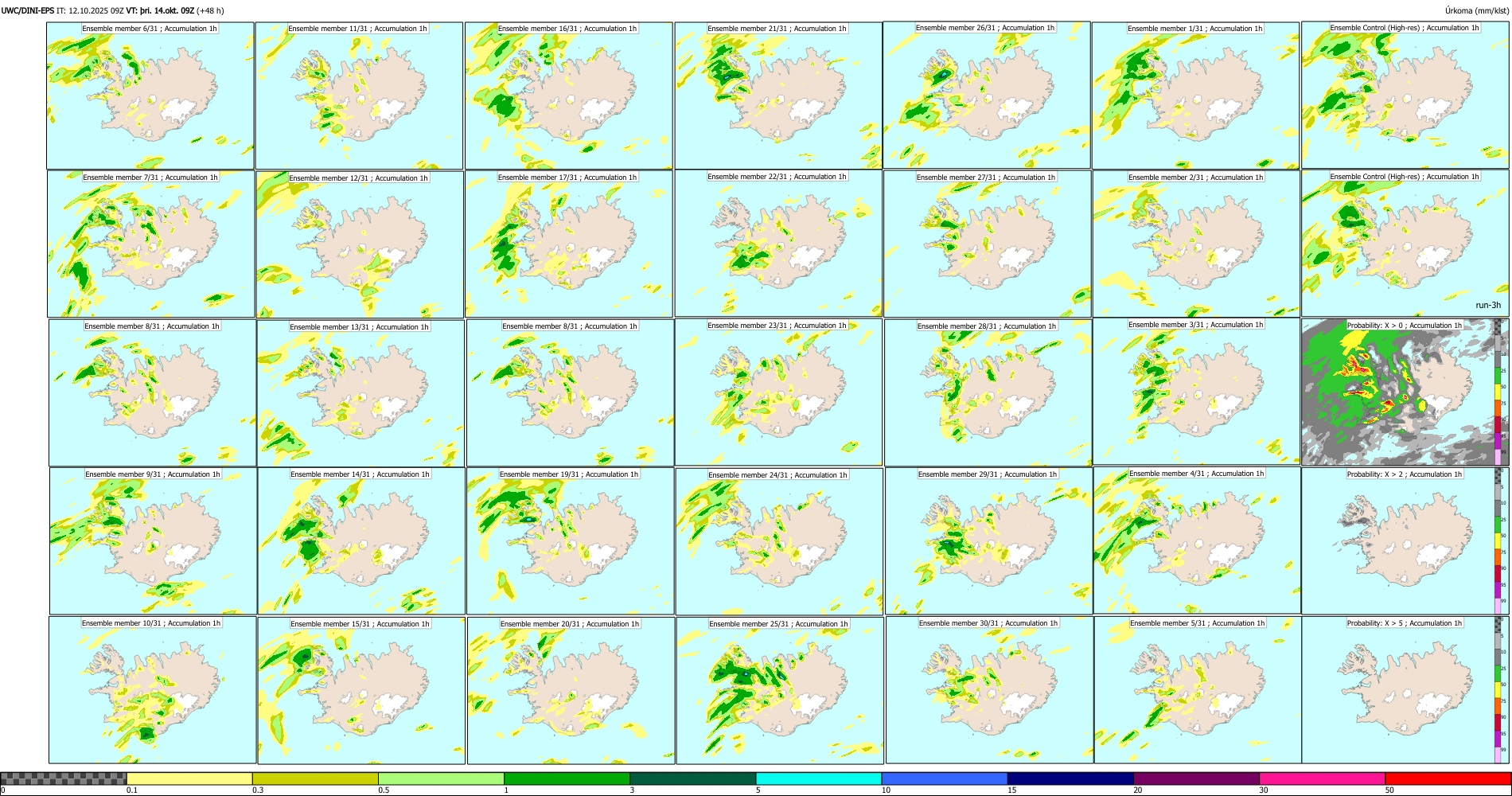The width and height of the screenshot is (1512, 796).
Task: Click the 20 tick label on bottom legend
Action: pyautogui.click(x=1138, y=790)
